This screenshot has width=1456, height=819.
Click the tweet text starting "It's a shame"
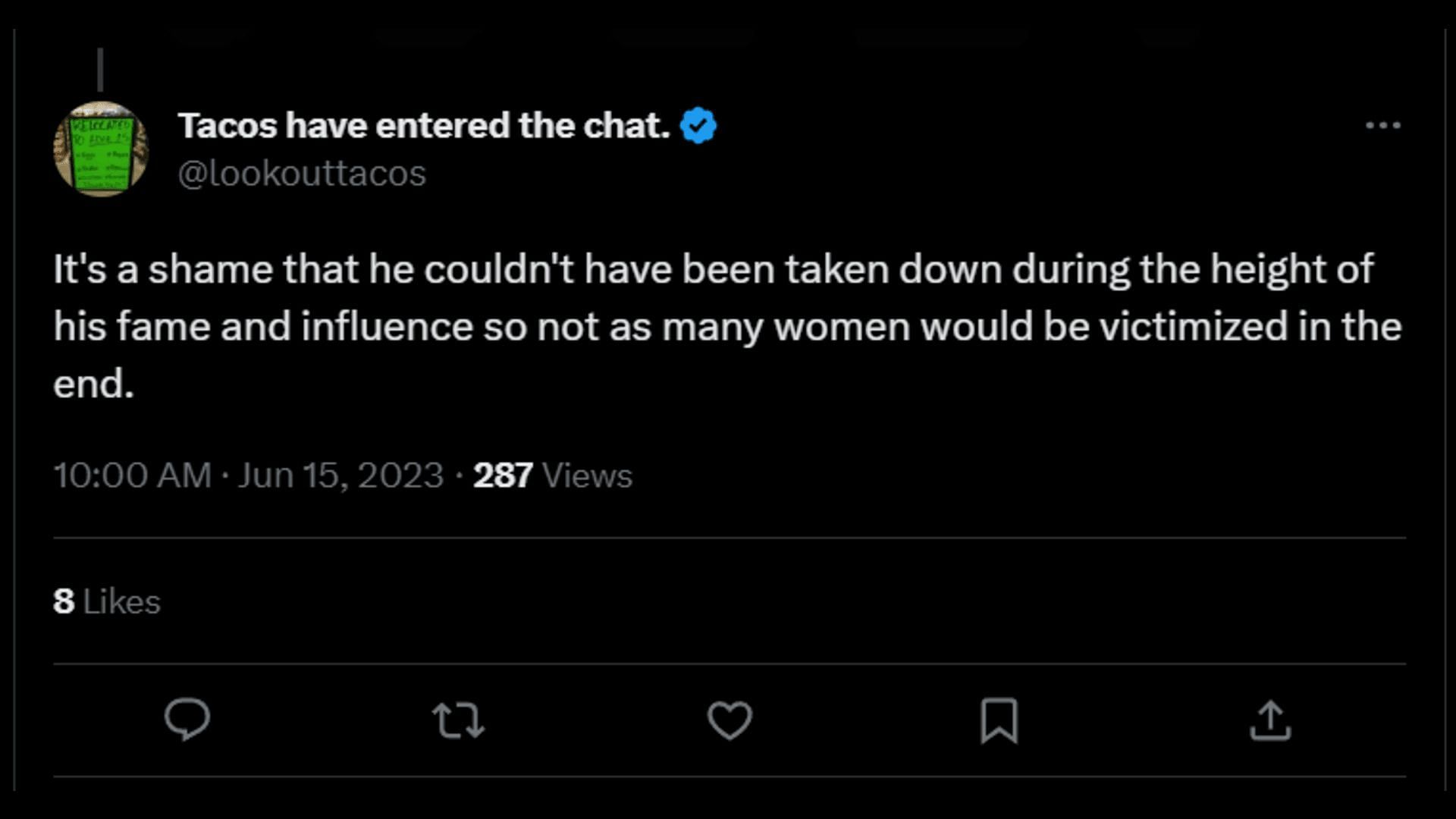(713, 270)
